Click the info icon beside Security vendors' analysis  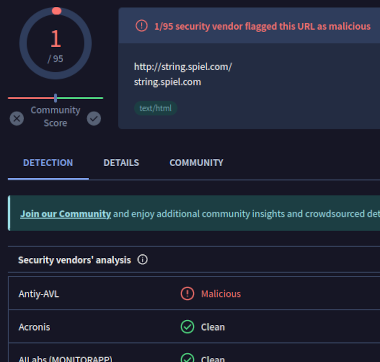tap(143, 259)
